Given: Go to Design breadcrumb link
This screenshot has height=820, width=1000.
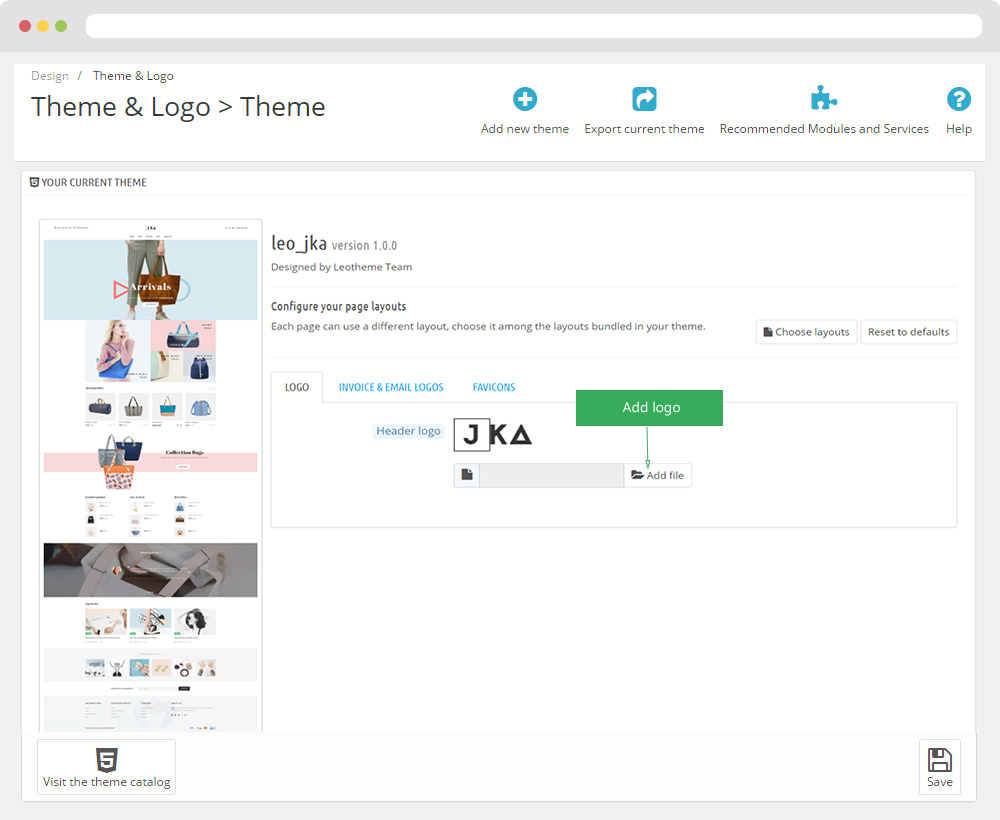Looking at the screenshot, I should (x=50, y=76).
